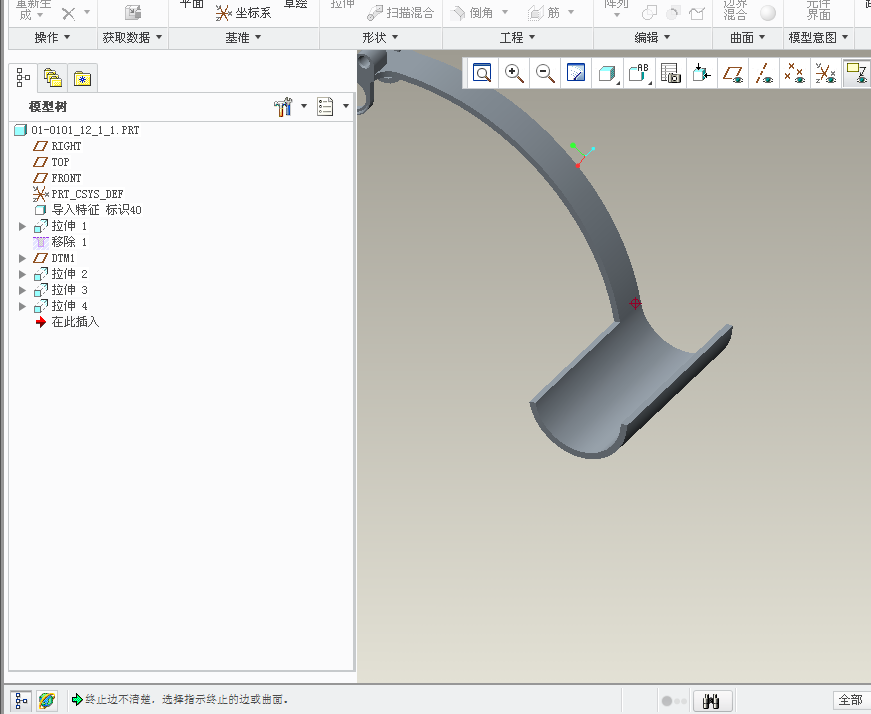871x714 pixels.
Task: Open the 倒角 dropdown arrow
Action: coord(505,12)
